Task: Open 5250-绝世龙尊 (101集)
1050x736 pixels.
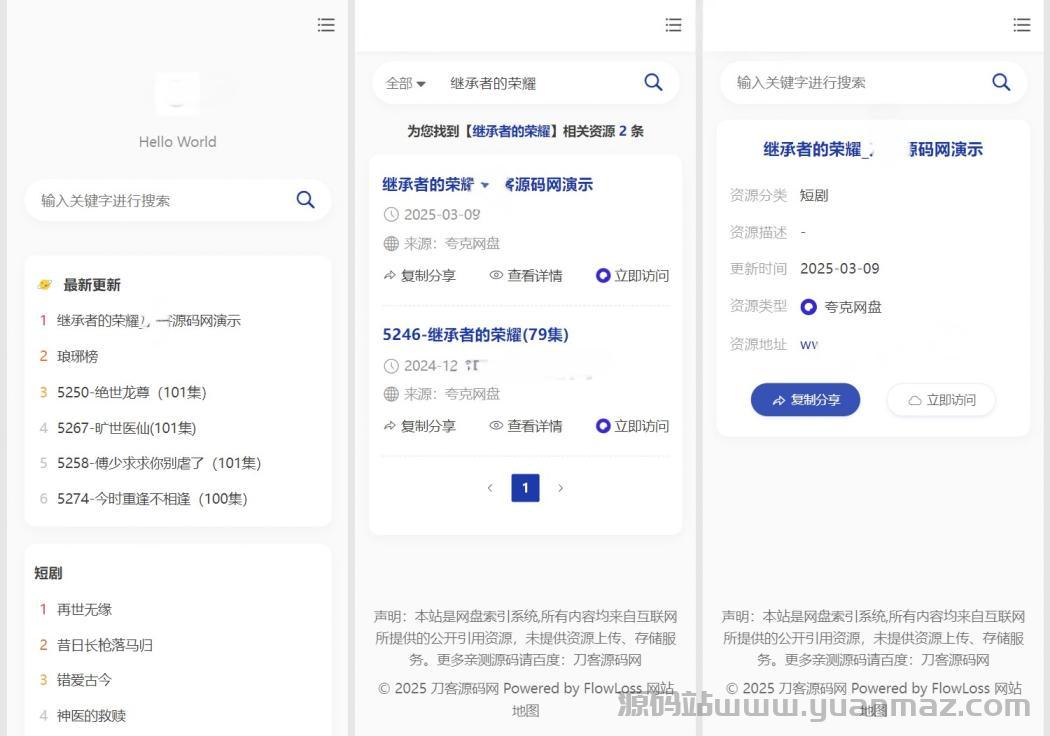Action: point(132,392)
